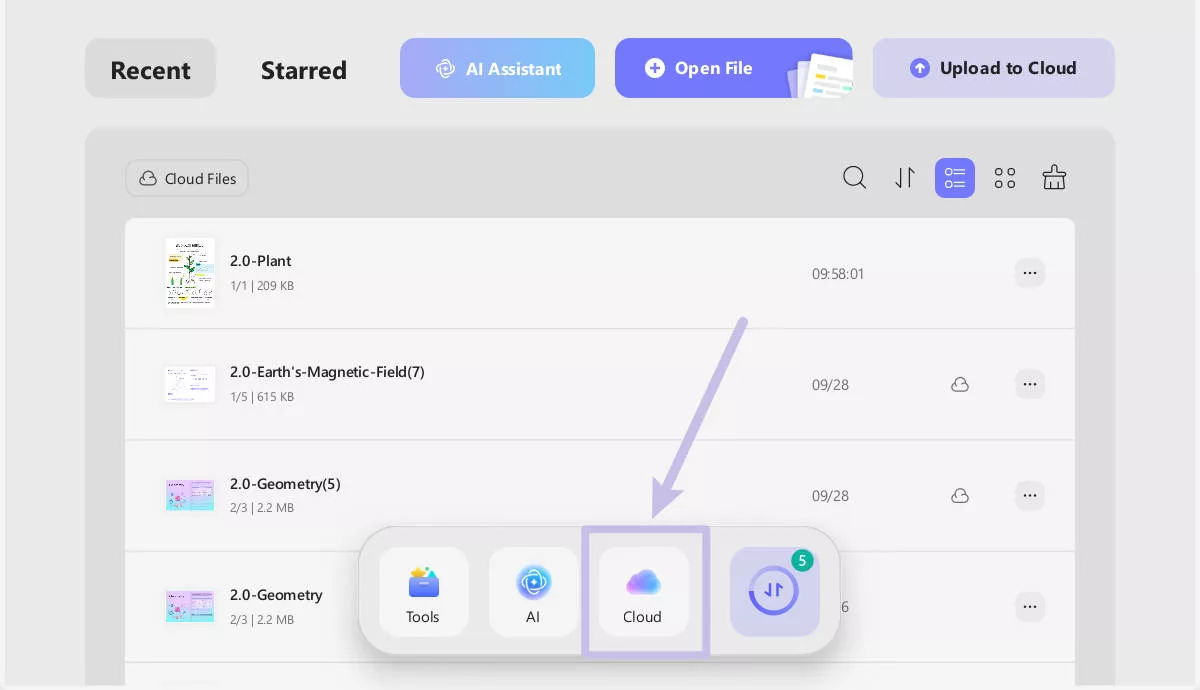Image resolution: width=1200 pixels, height=690 pixels.
Task: Click the clear list broom icon
Action: 1054,178
